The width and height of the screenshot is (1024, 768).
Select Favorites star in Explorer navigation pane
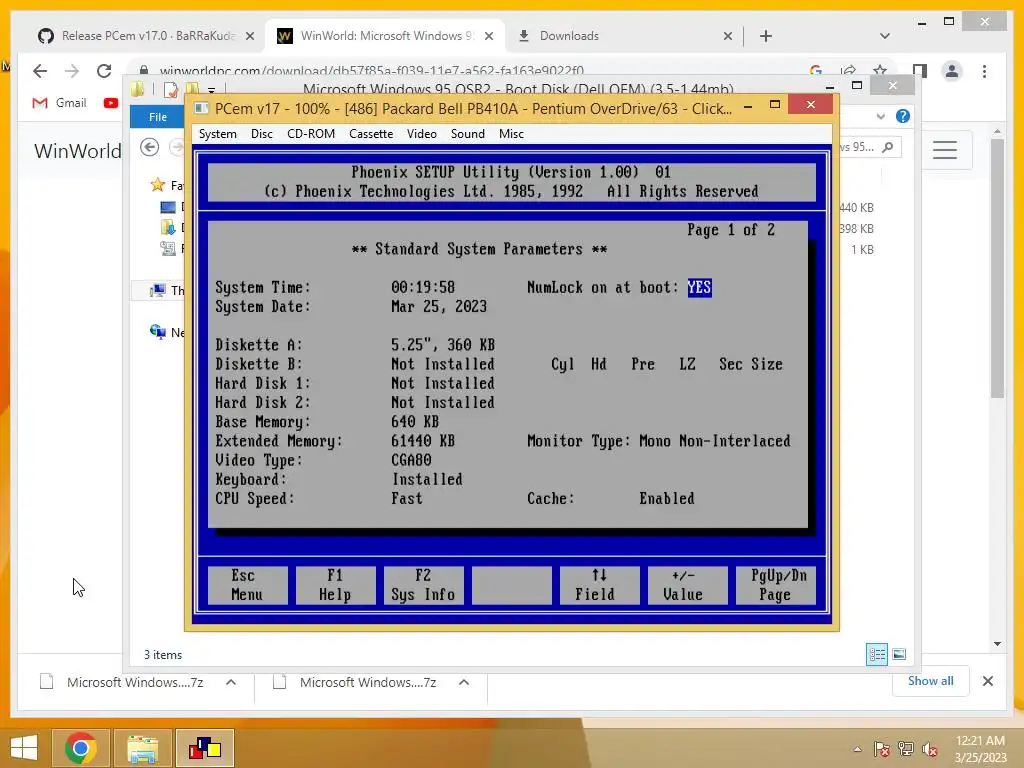coord(157,185)
